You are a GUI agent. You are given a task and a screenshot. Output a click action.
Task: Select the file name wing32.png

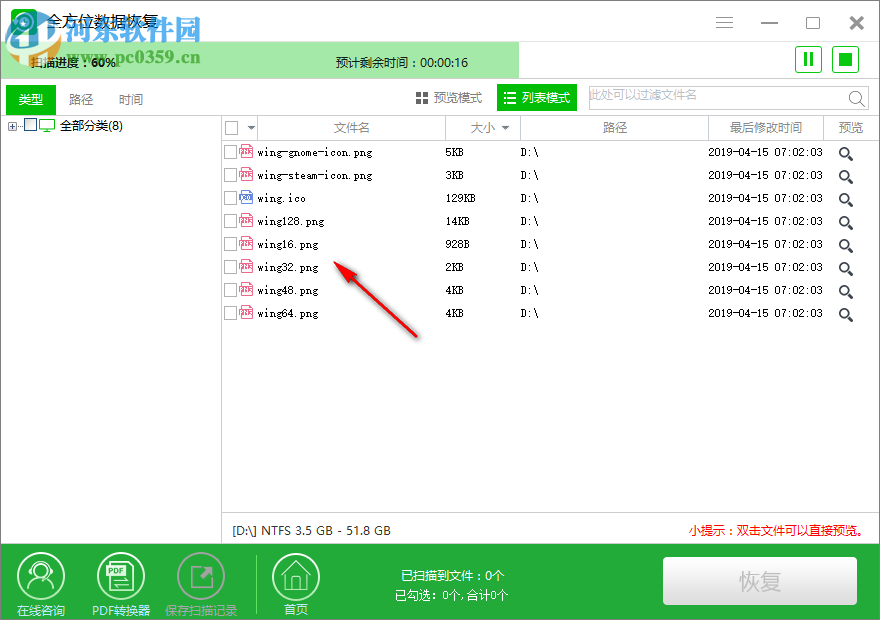coord(288,268)
